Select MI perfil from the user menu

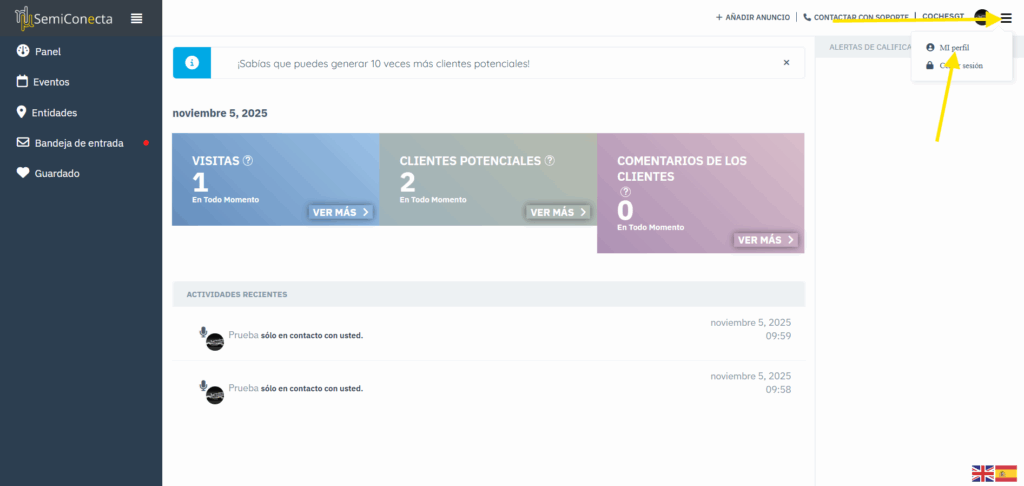coord(954,47)
